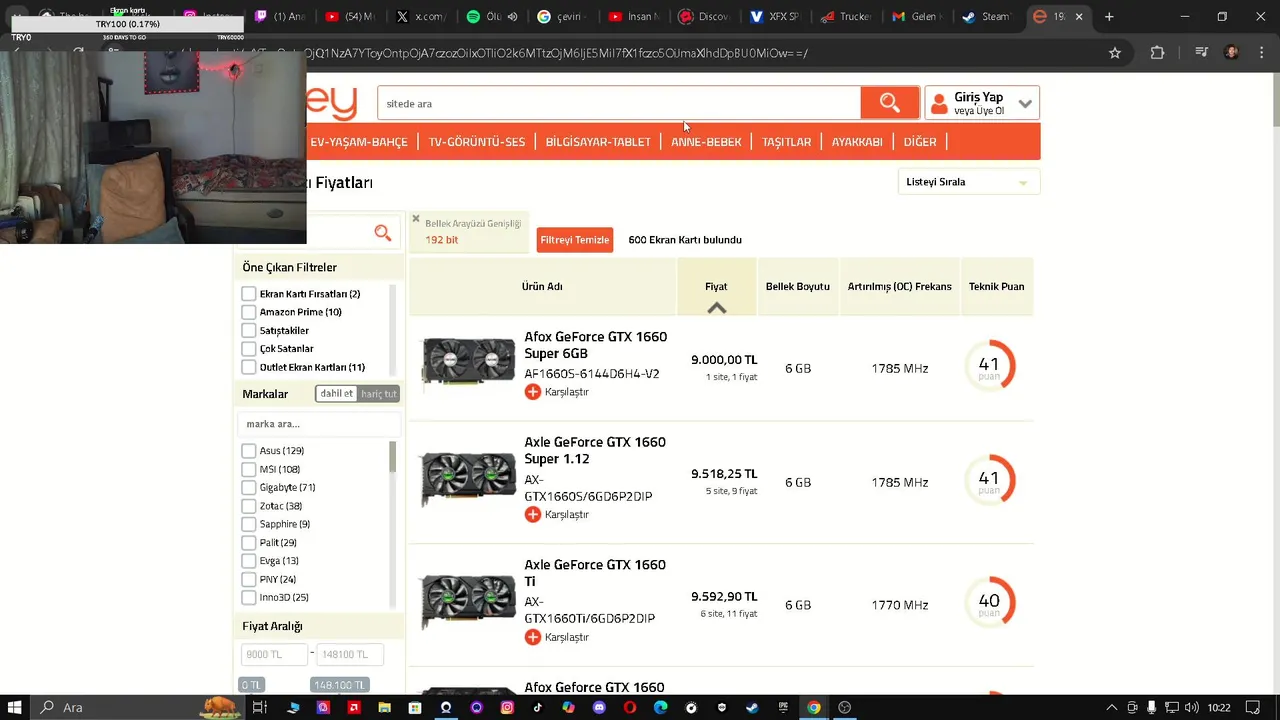The height and width of the screenshot is (720, 1280).
Task: Check the Amazon Prime filter
Action: coord(249,312)
